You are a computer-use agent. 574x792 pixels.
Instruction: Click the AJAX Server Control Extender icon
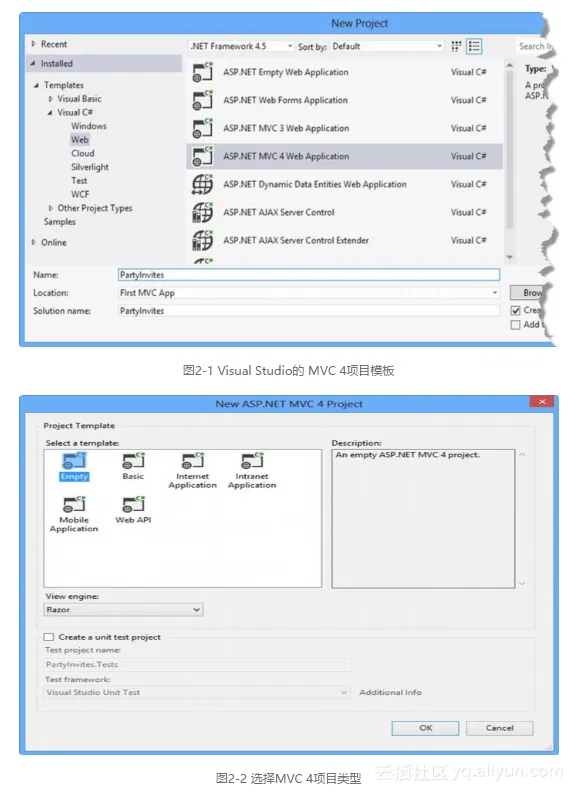pos(203,240)
